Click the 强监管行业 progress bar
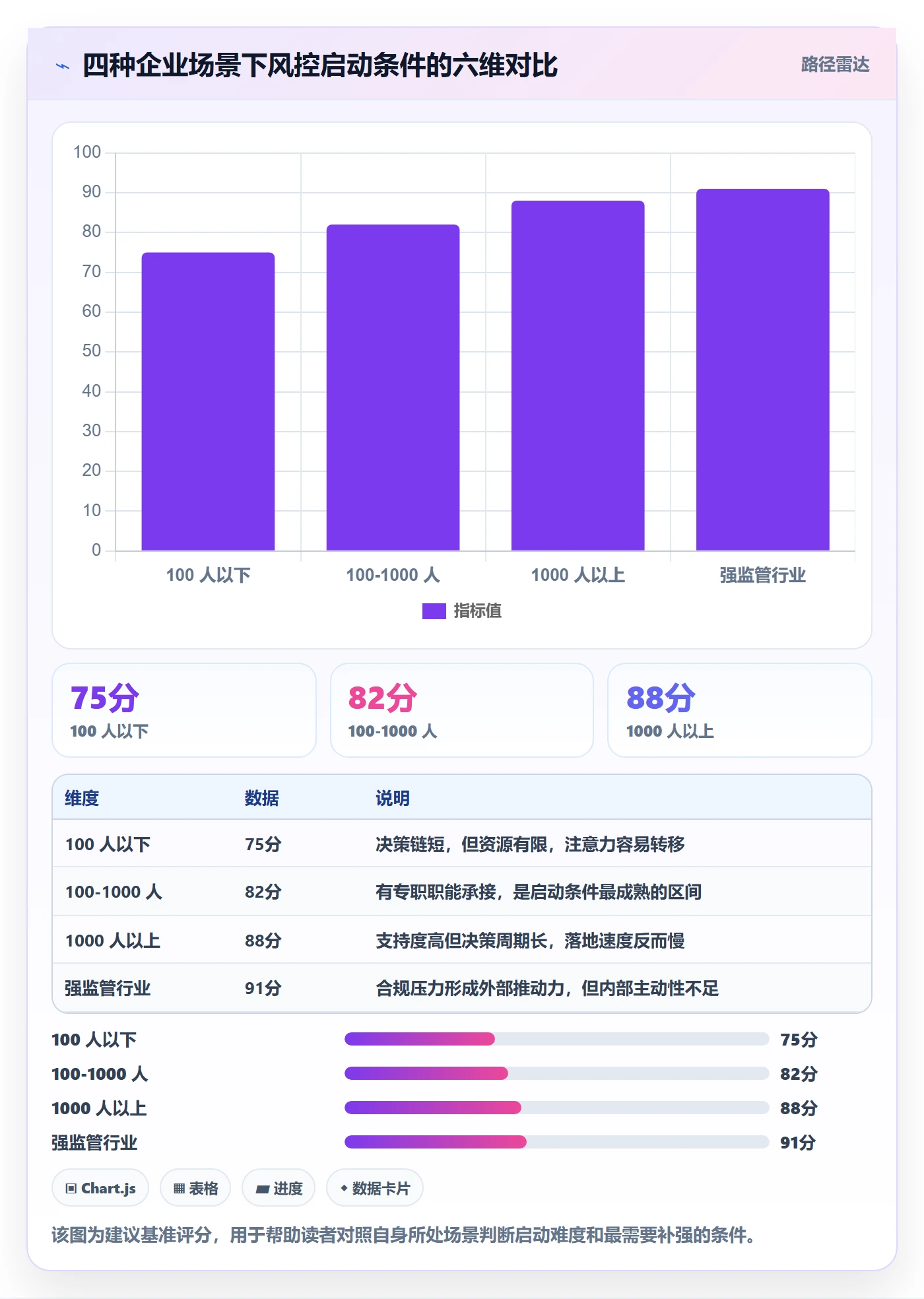Viewport: 924px width, 1299px height. click(x=556, y=1142)
